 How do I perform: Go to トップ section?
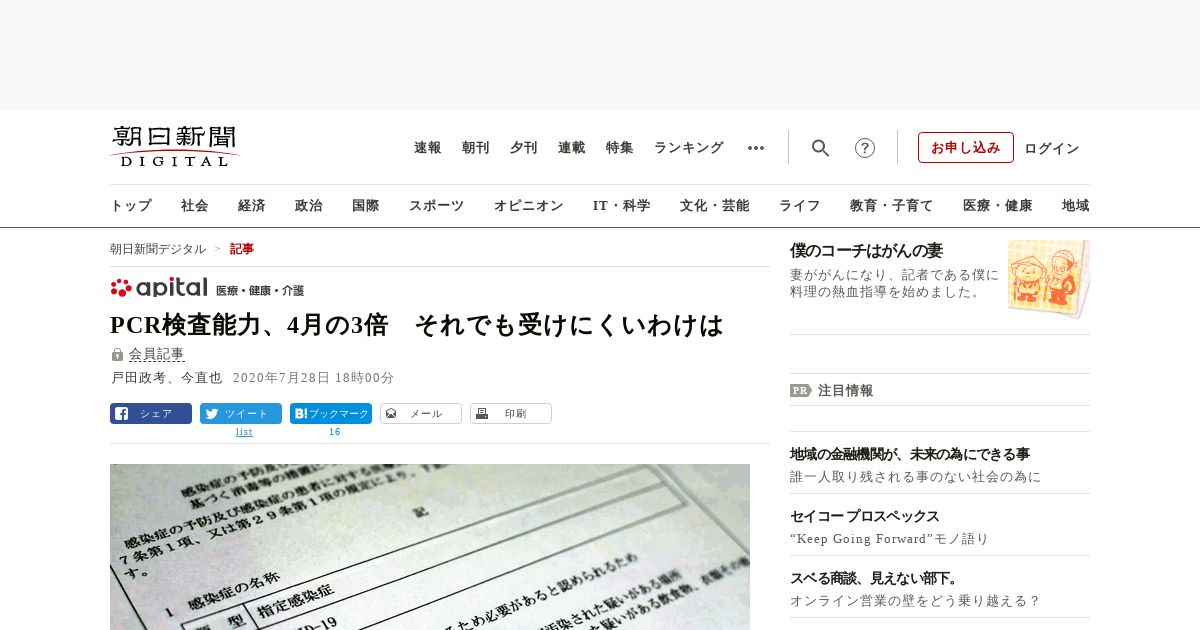coord(131,206)
